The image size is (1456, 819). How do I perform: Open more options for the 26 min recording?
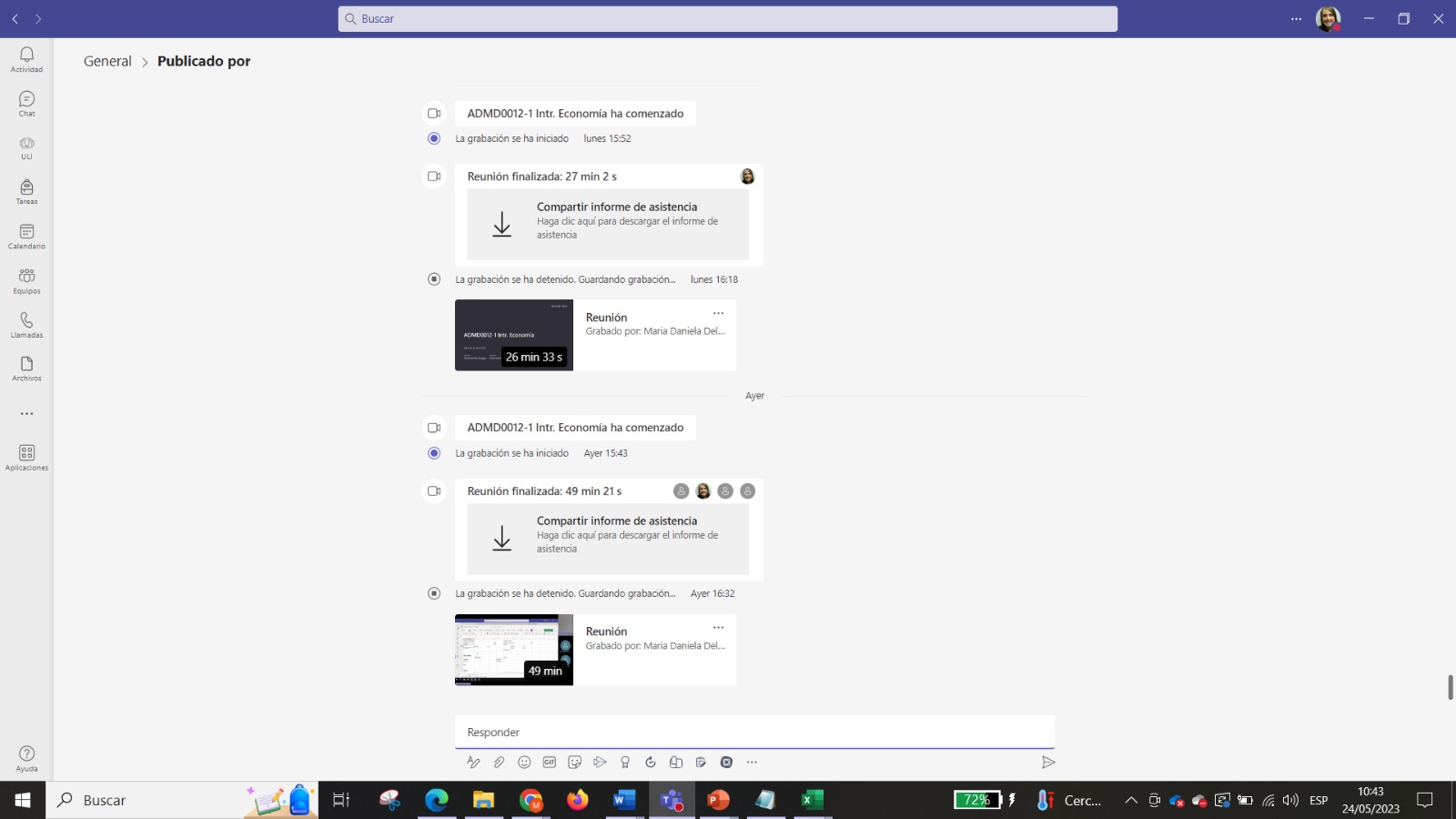(x=718, y=313)
